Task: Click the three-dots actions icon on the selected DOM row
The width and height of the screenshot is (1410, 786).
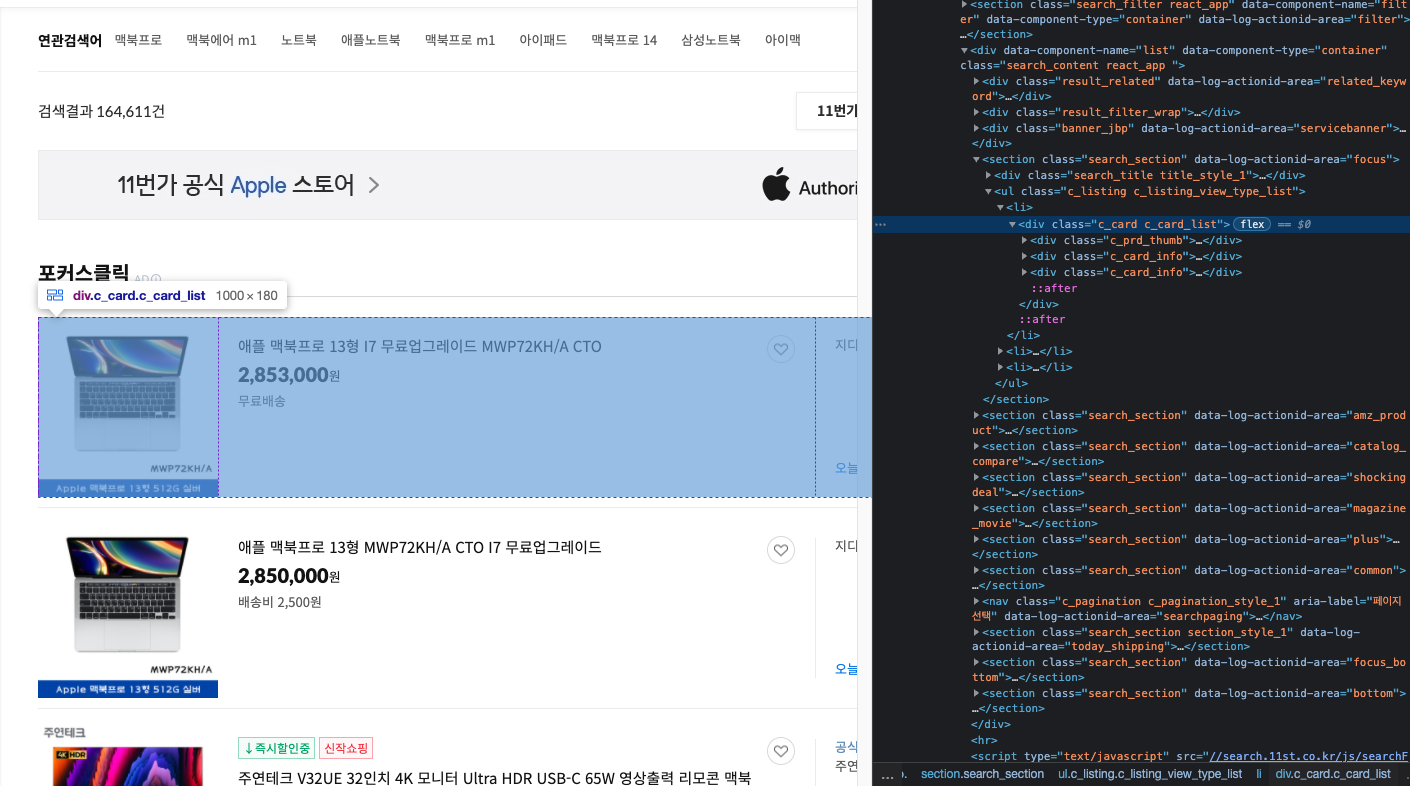Action: click(880, 224)
